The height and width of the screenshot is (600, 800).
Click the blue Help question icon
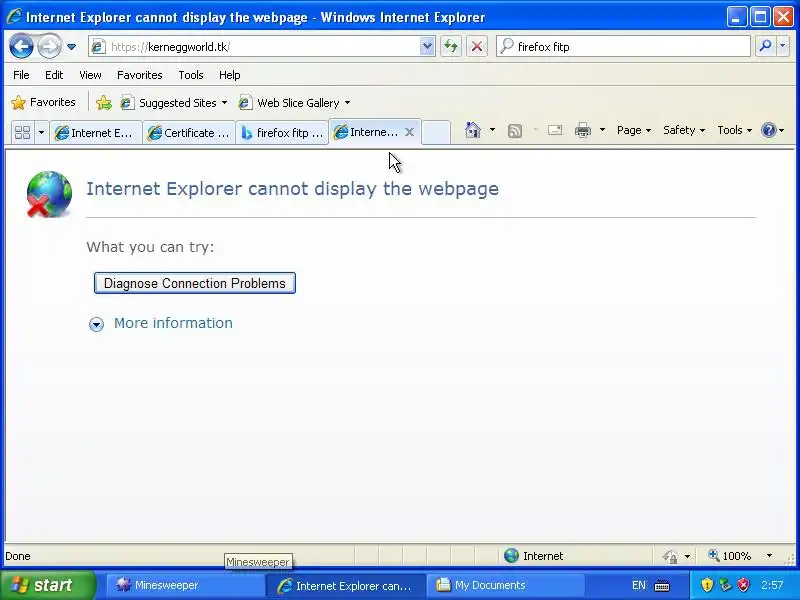pos(768,130)
